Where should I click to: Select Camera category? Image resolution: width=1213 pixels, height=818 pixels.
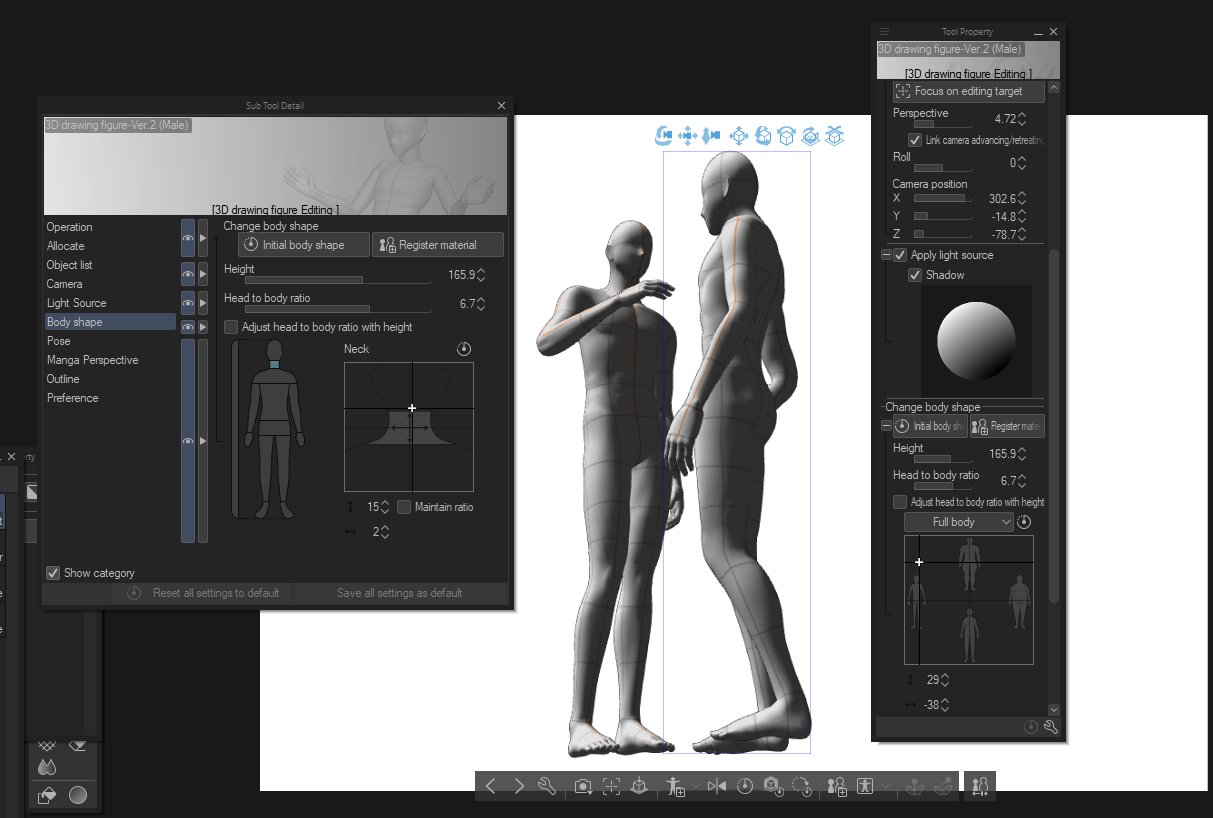pos(64,284)
